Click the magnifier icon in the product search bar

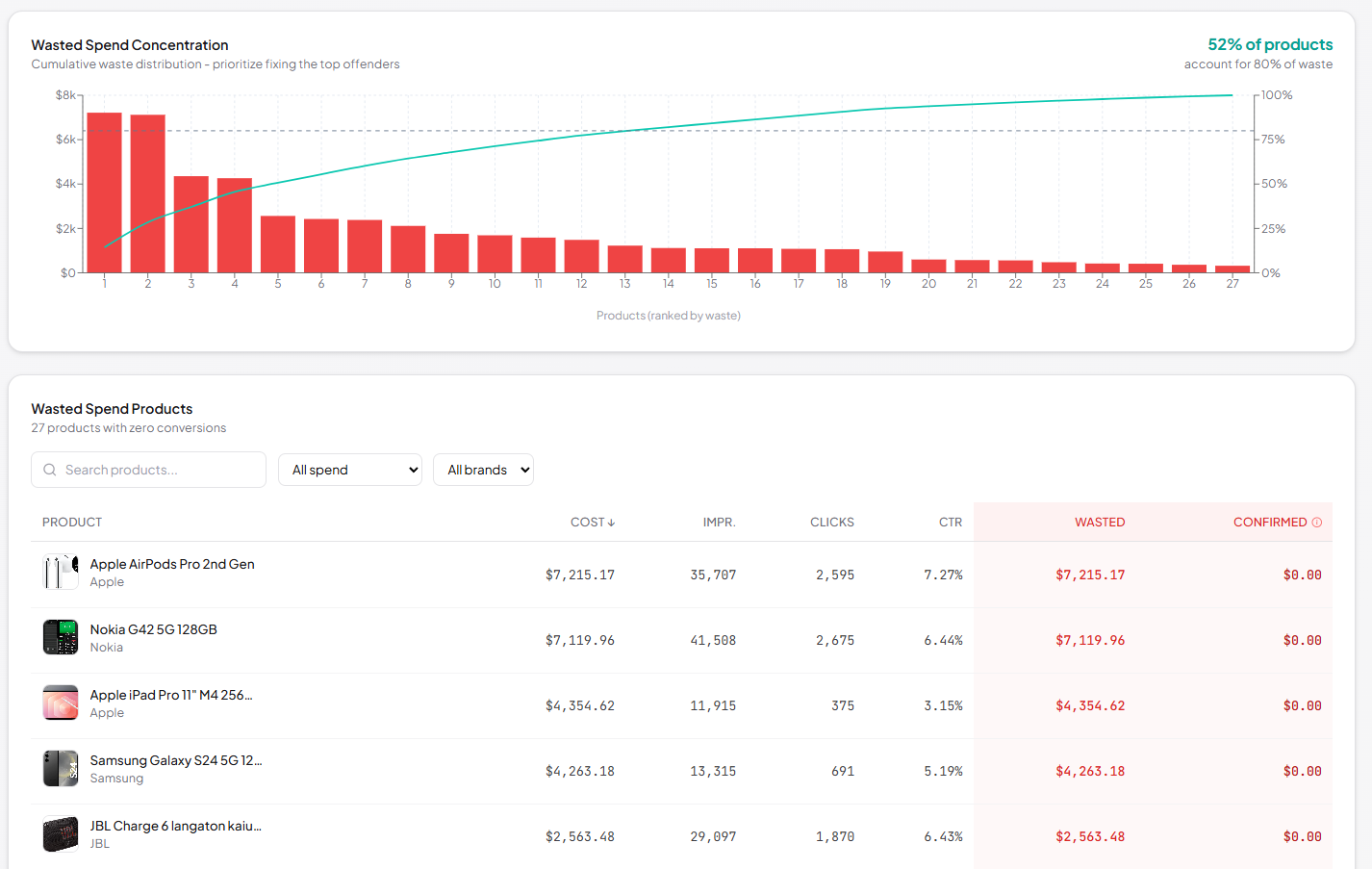49,470
